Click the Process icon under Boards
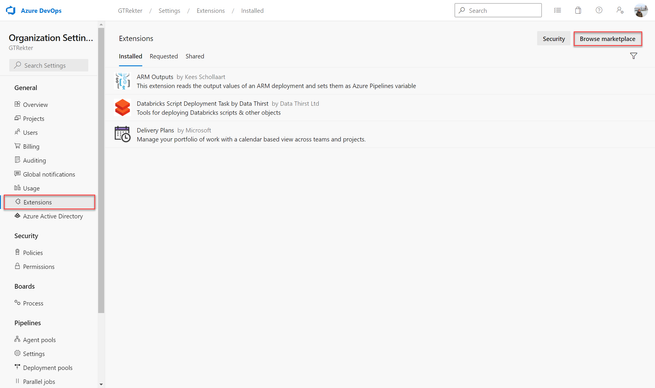 [x=17, y=303]
